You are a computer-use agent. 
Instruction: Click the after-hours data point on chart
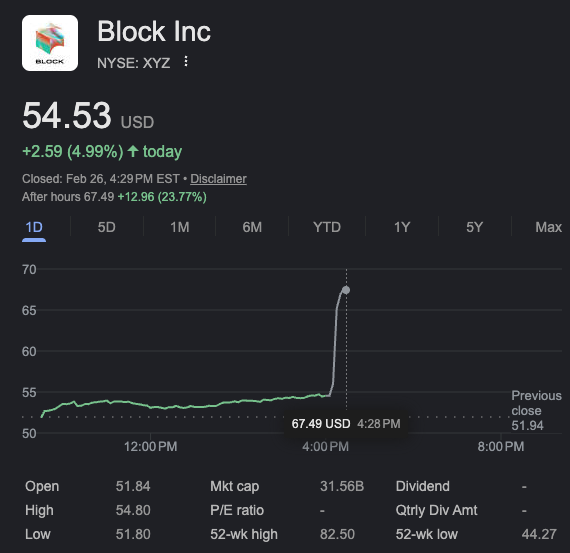pyautogui.click(x=346, y=290)
